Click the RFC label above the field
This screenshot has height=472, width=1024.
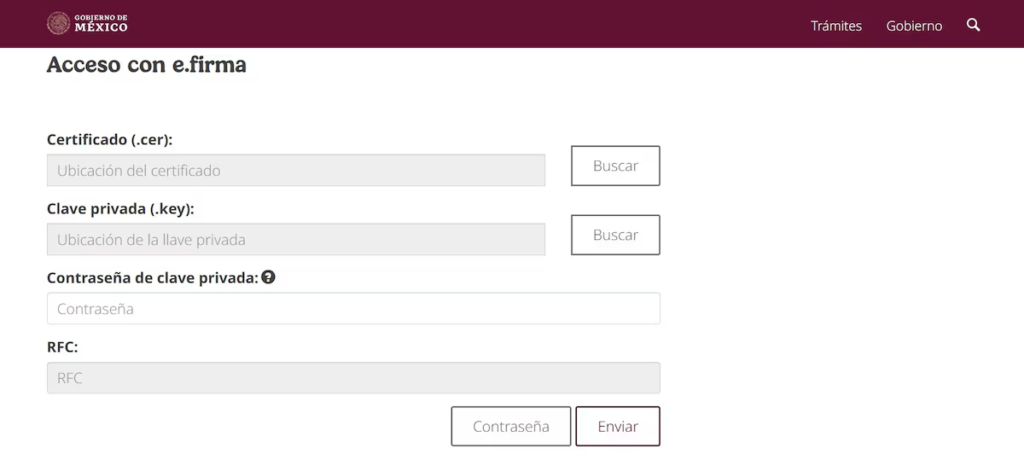62,347
